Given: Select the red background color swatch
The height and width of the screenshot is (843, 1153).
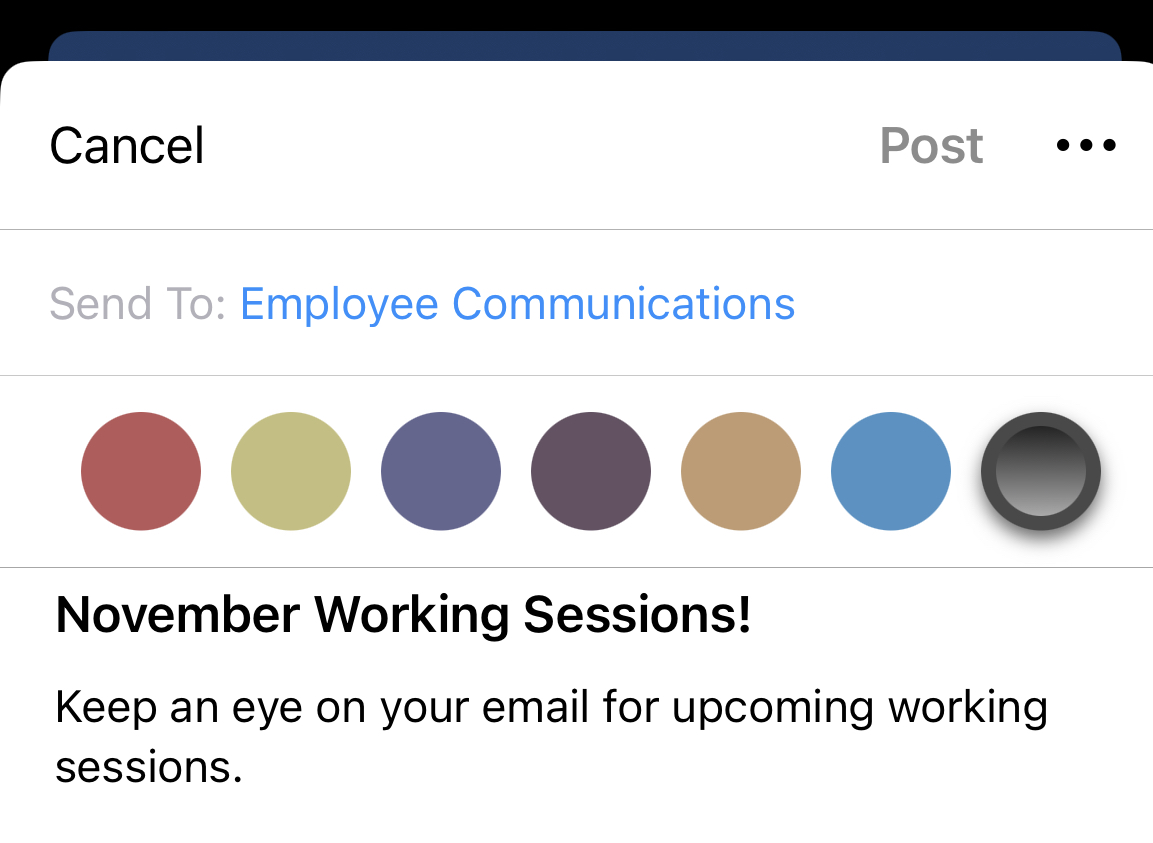Looking at the screenshot, I should [x=141, y=471].
